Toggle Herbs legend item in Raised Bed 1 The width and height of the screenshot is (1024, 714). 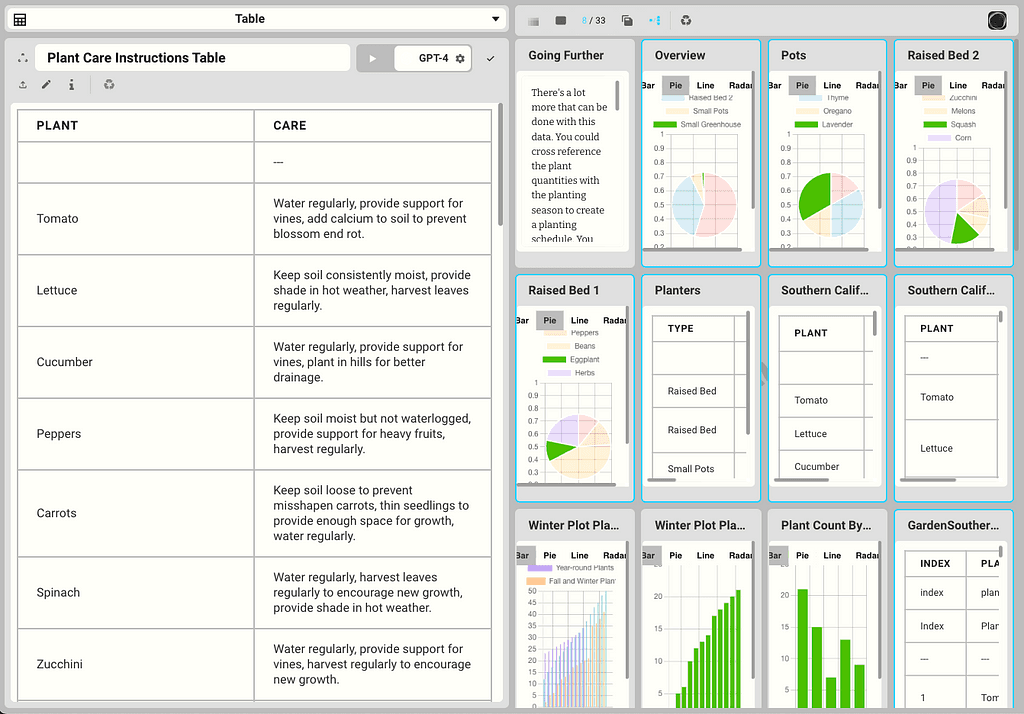[571, 373]
